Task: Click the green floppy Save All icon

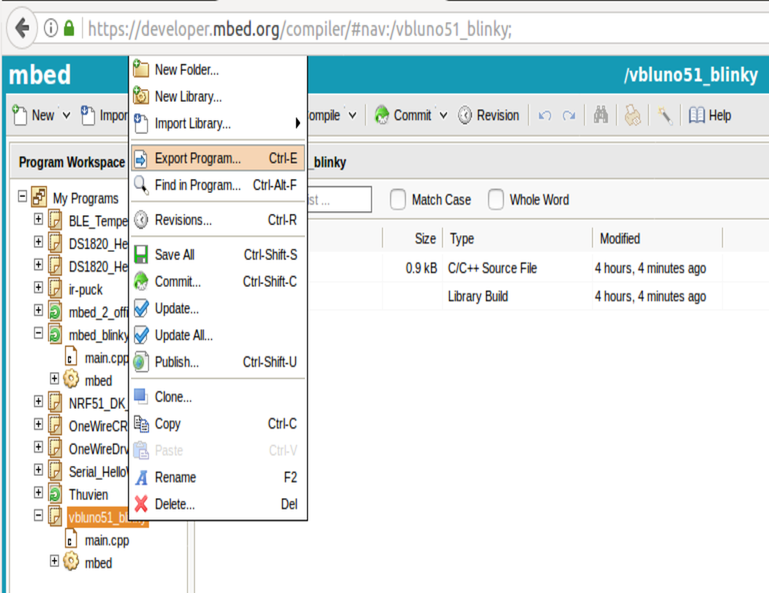Action: (141, 255)
